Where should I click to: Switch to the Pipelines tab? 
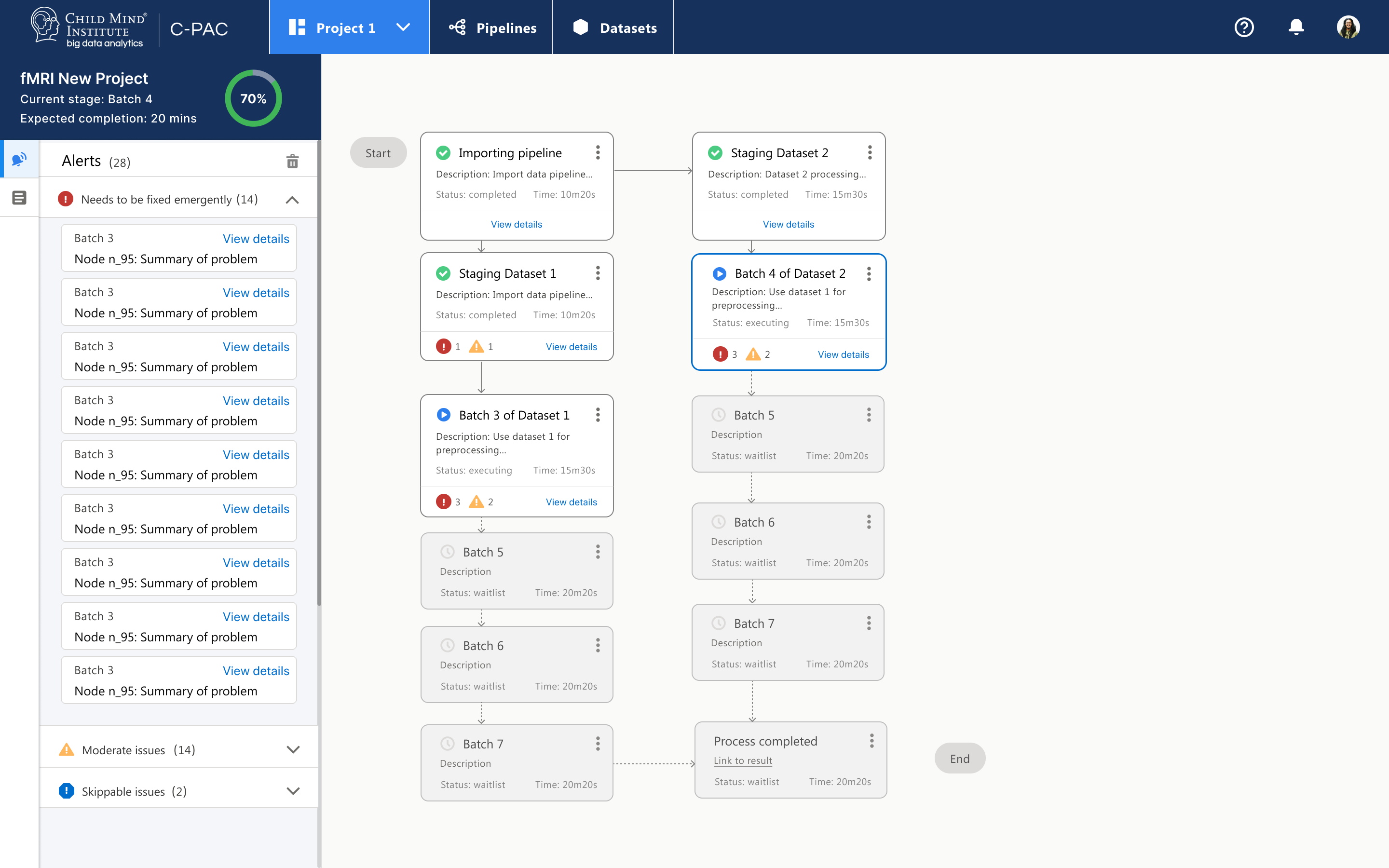[x=491, y=27]
